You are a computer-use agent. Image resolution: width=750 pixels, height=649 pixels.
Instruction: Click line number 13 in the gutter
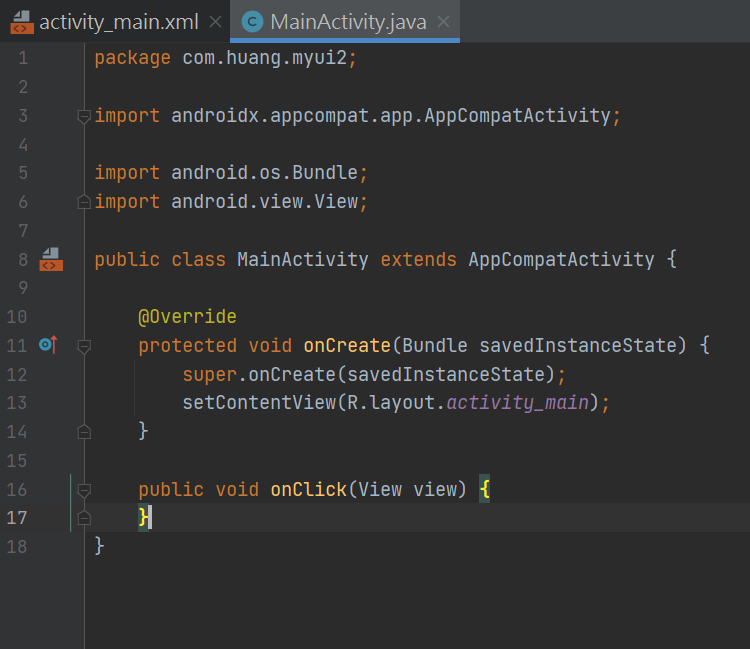pos(17,403)
